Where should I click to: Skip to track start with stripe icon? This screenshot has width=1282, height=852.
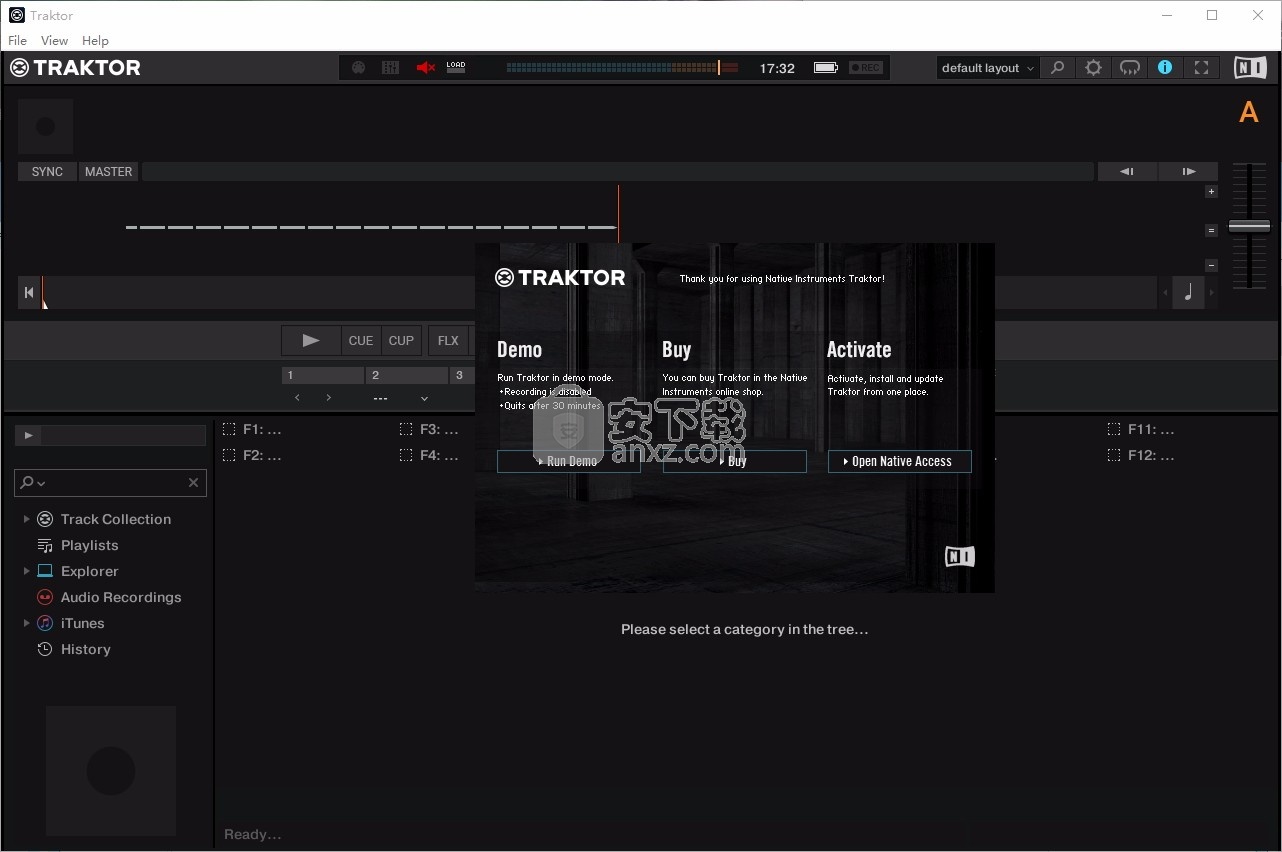tap(29, 292)
